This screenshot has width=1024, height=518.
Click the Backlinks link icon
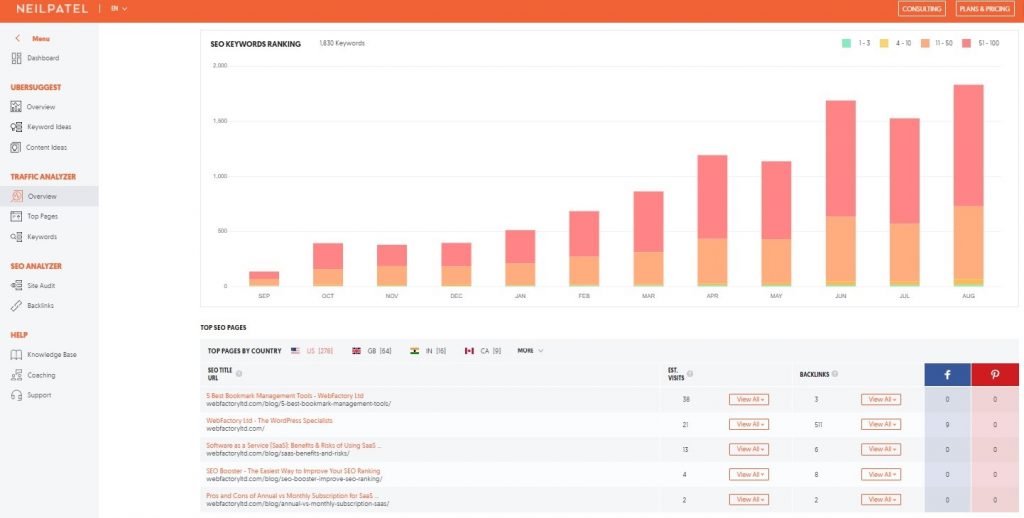(16, 306)
